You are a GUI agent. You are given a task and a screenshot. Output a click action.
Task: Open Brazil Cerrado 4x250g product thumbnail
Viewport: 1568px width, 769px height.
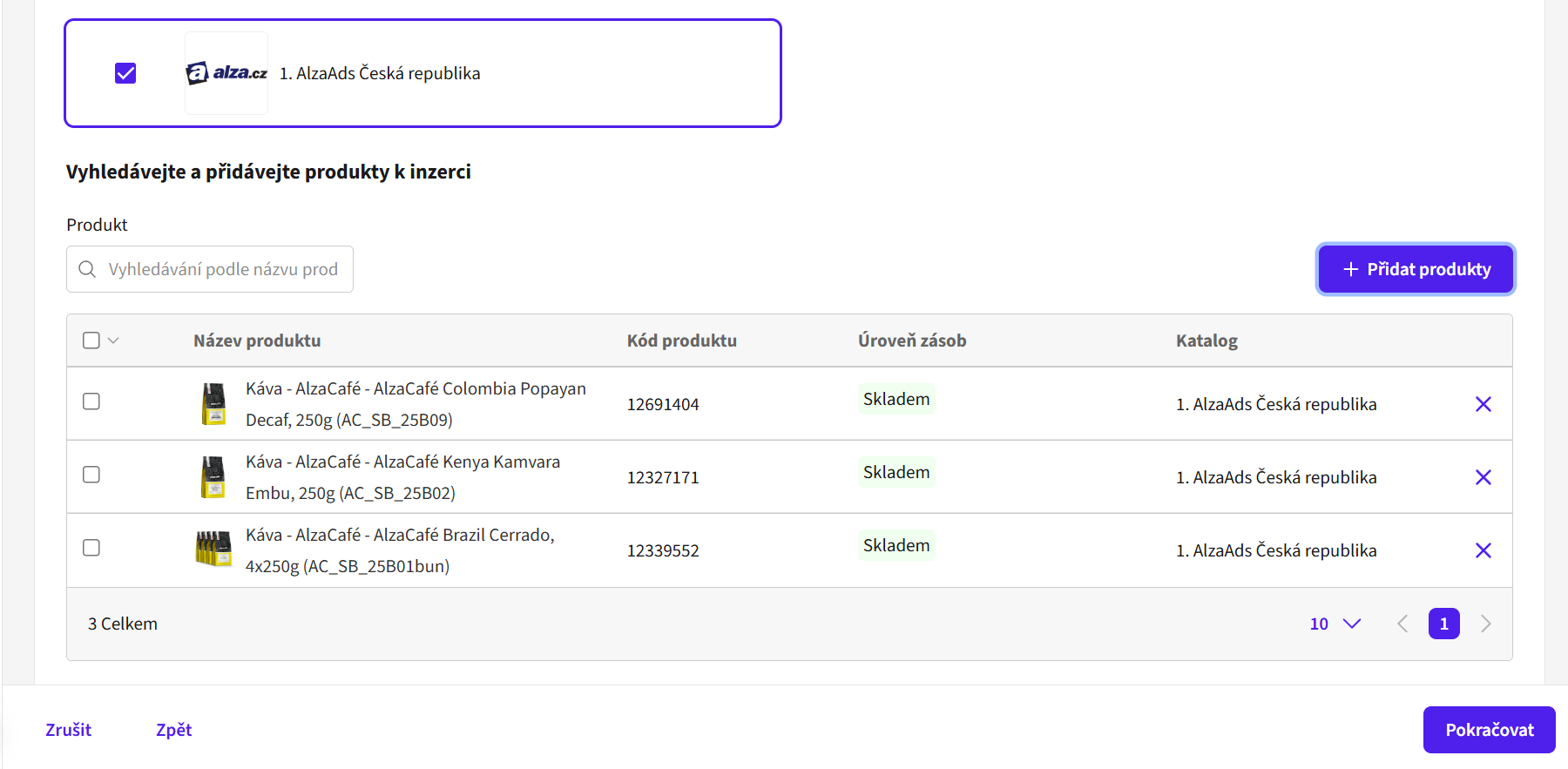[213, 550]
